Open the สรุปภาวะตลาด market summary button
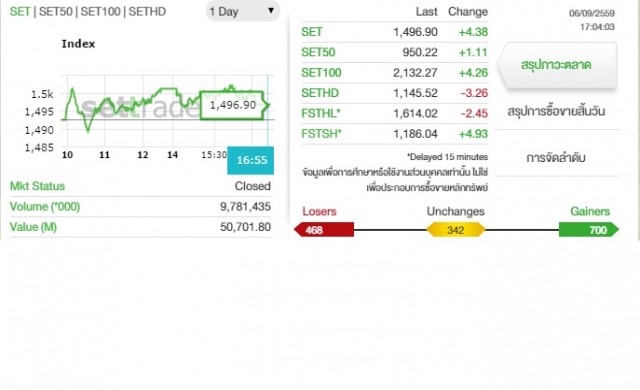 (x=557, y=65)
